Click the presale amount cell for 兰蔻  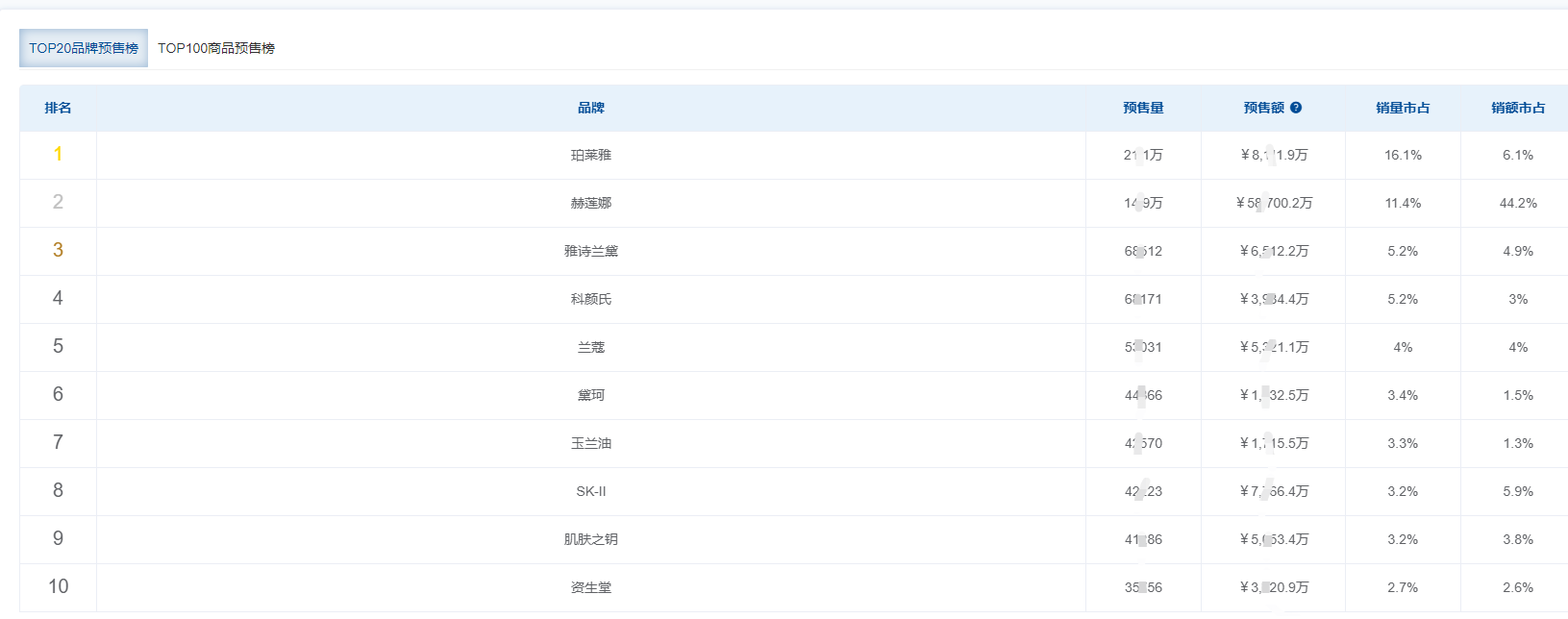click(x=1274, y=347)
